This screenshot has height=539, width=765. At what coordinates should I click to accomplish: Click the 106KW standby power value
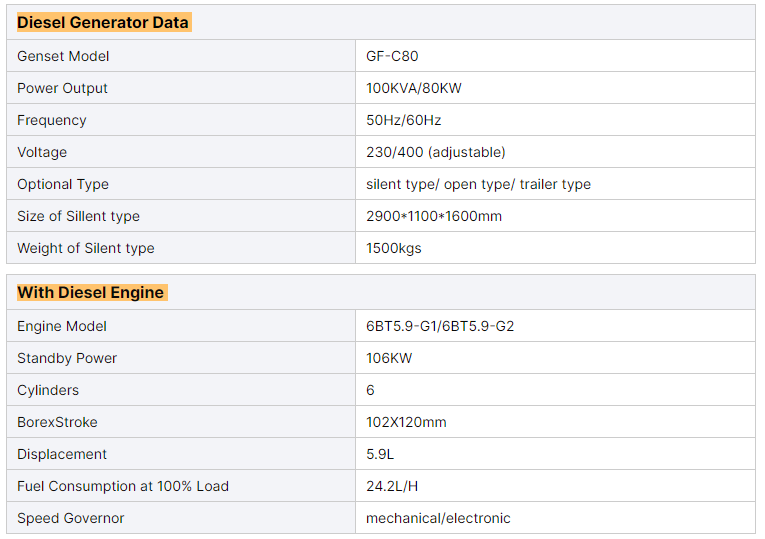coord(388,358)
